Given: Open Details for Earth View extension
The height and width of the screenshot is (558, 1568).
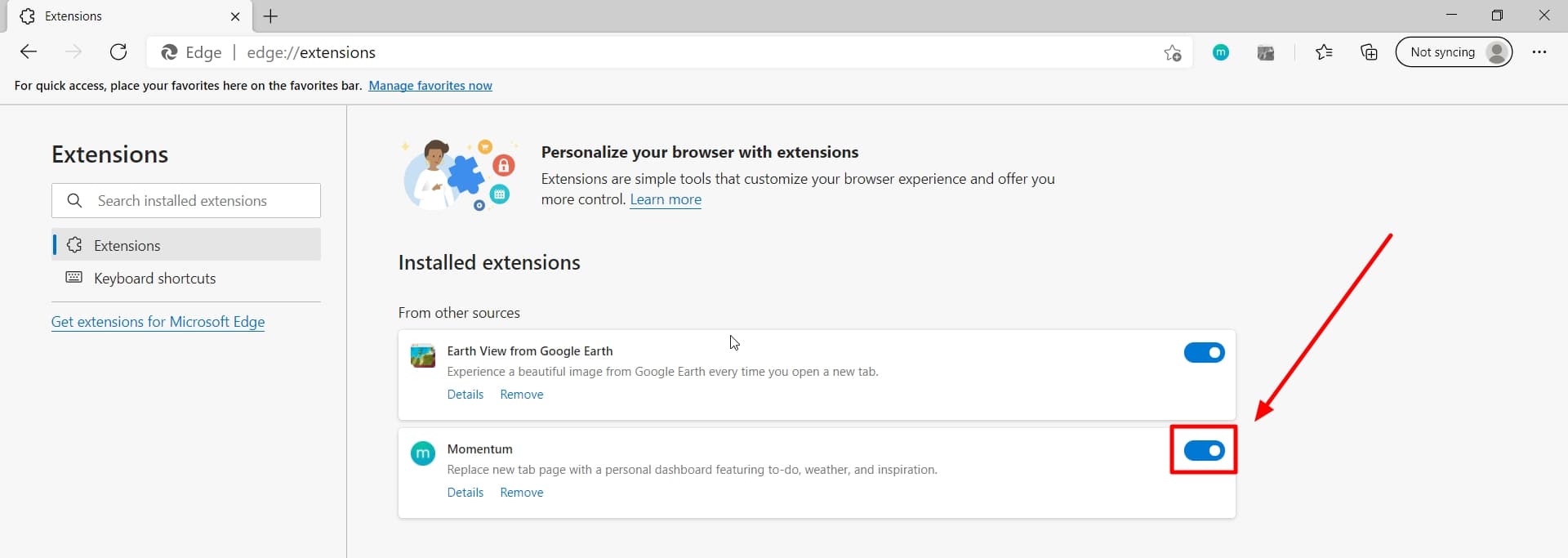Looking at the screenshot, I should coord(465,395).
